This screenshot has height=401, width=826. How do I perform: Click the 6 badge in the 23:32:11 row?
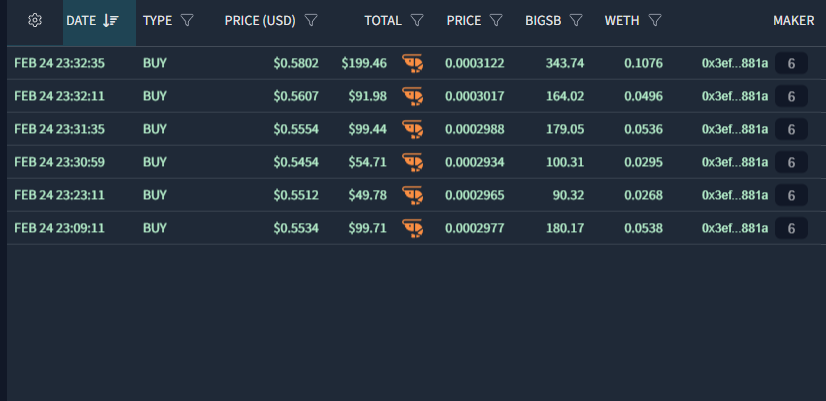791,96
